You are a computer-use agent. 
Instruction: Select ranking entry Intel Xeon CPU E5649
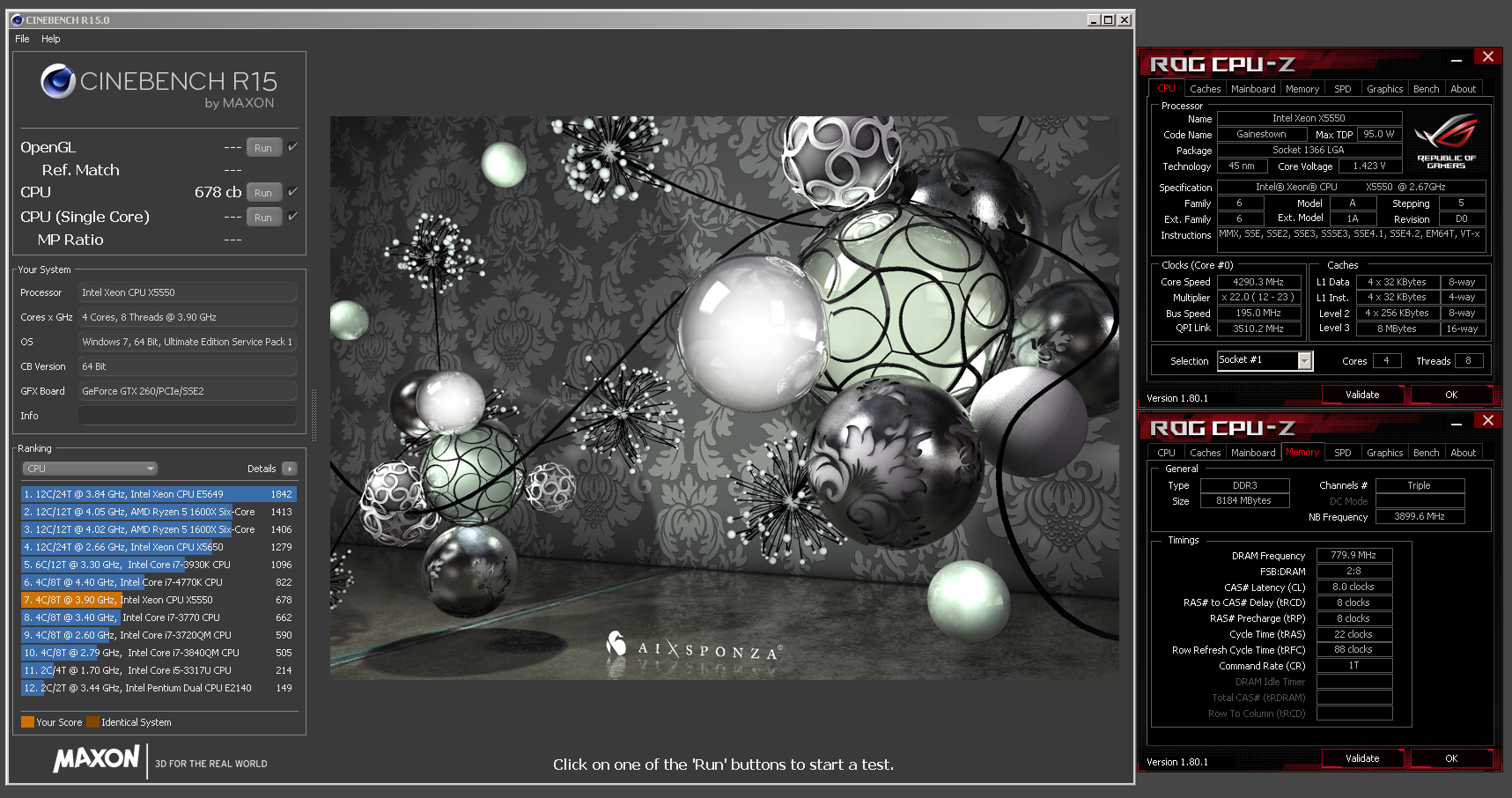[159, 494]
